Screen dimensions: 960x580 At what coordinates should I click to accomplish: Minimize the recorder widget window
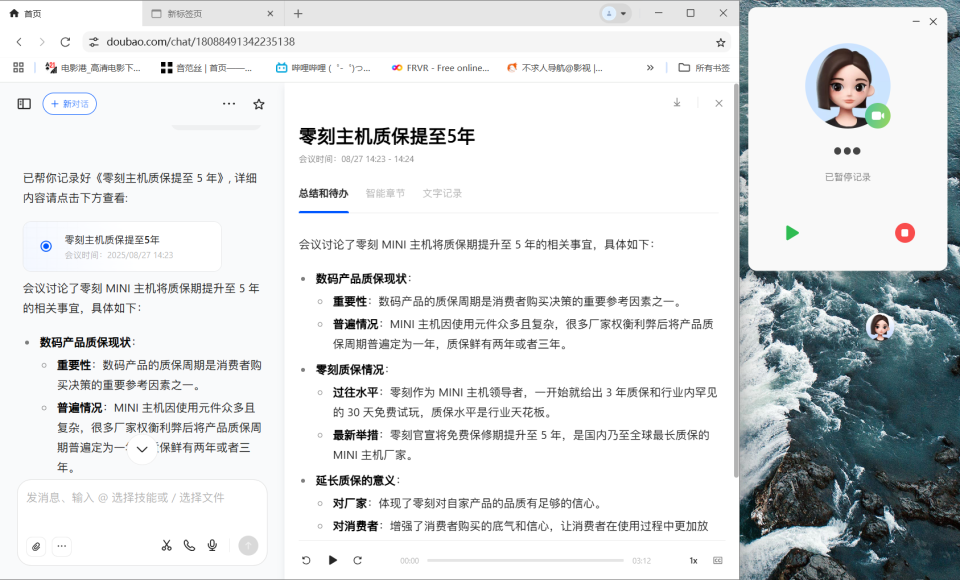(916, 21)
